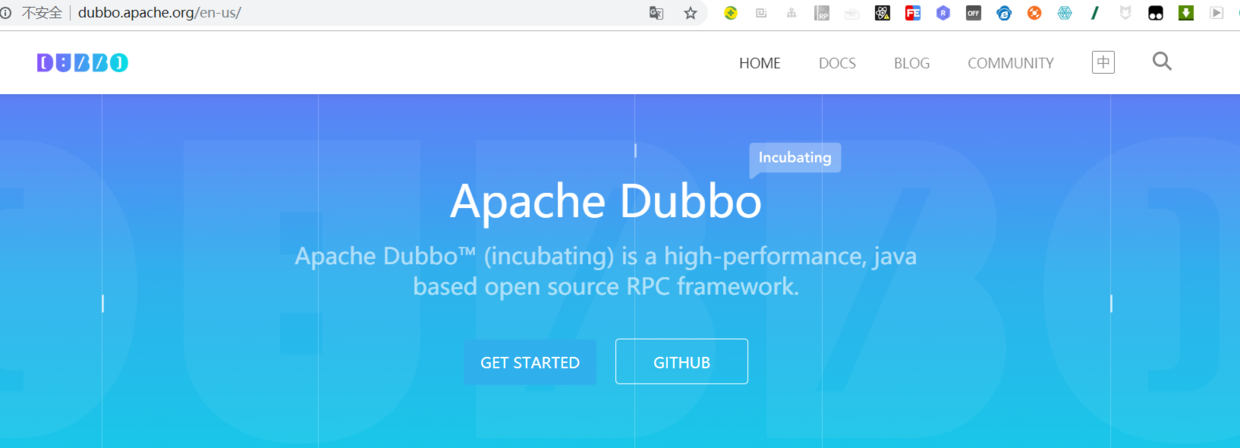
Task: Click the yellow-green circular extension icon
Action: pos(731,13)
